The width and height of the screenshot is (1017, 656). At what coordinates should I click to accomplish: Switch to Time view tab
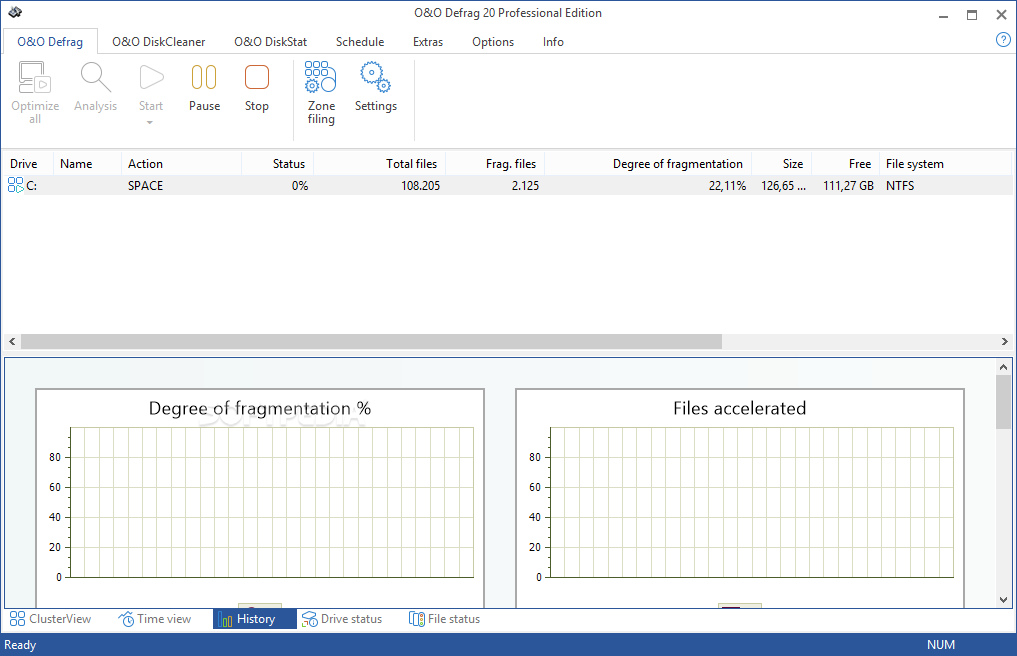[x=154, y=619]
